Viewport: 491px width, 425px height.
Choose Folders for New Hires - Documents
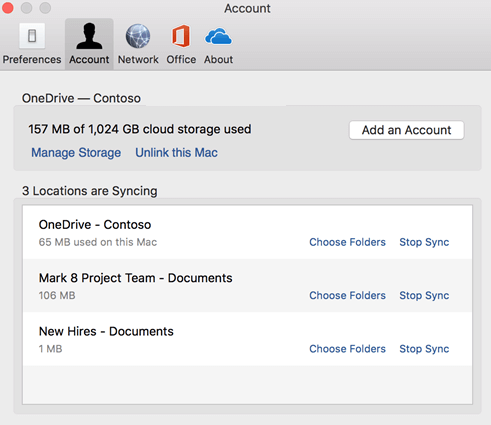coord(347,349)
